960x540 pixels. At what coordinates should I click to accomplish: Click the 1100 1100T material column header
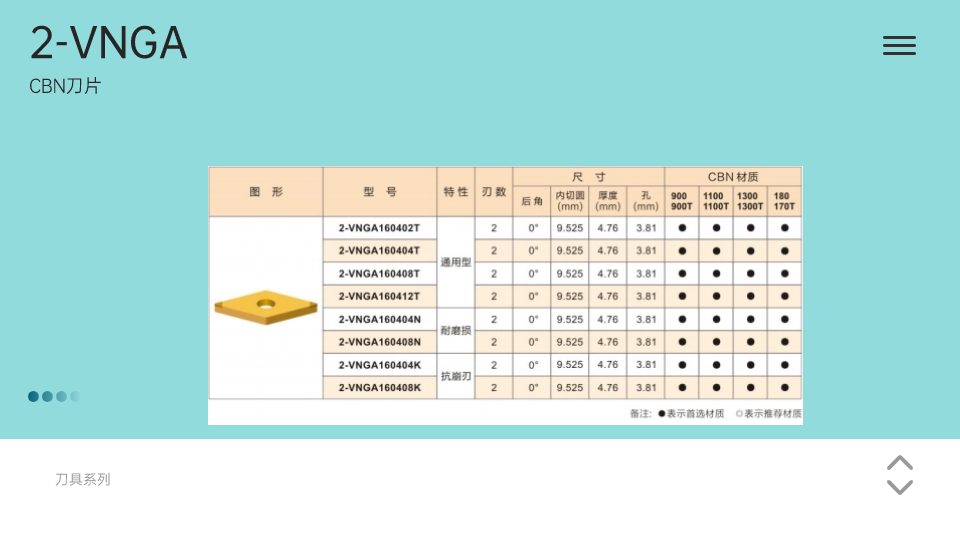(x=715, y=201)
